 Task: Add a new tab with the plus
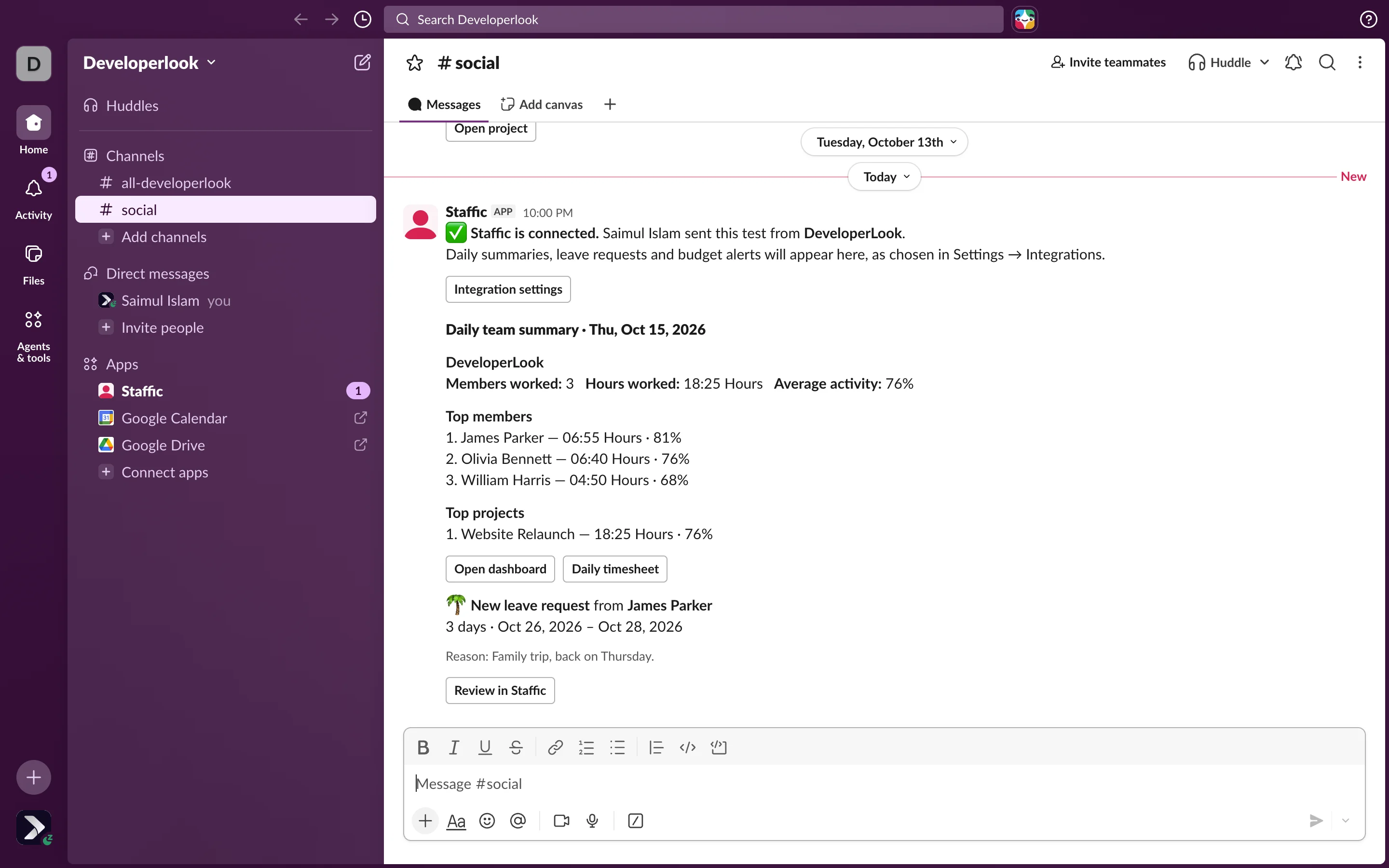point(610,105)
